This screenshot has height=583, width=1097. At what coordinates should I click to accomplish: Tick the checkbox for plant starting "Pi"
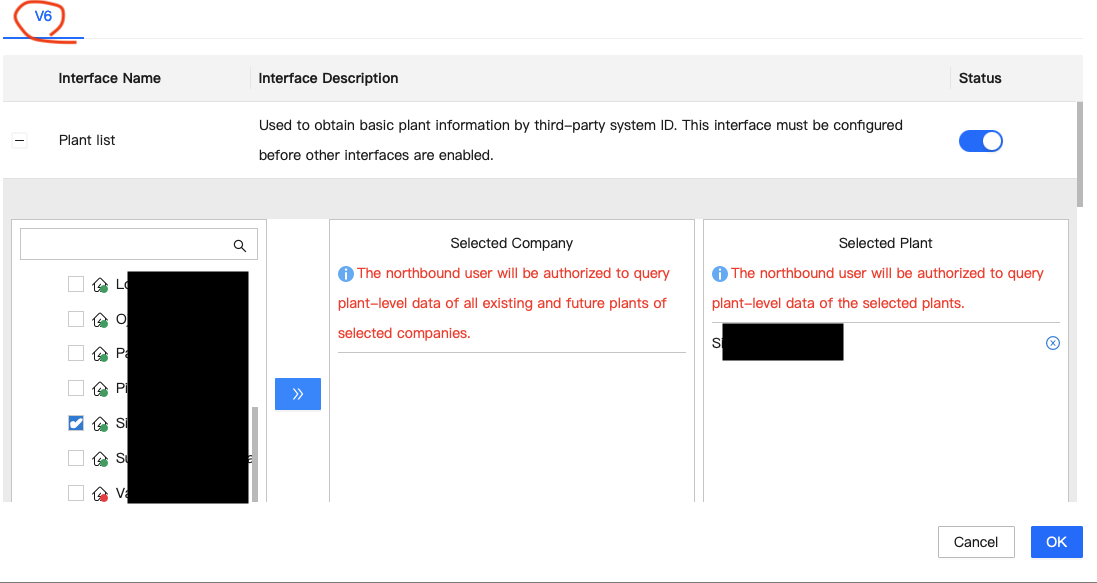76,388
